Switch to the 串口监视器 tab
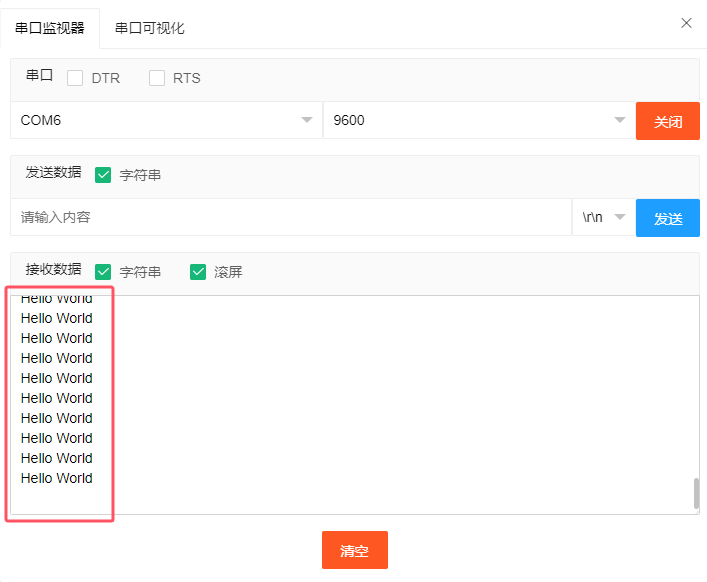 pyautogui.click(x=50, y=28)
